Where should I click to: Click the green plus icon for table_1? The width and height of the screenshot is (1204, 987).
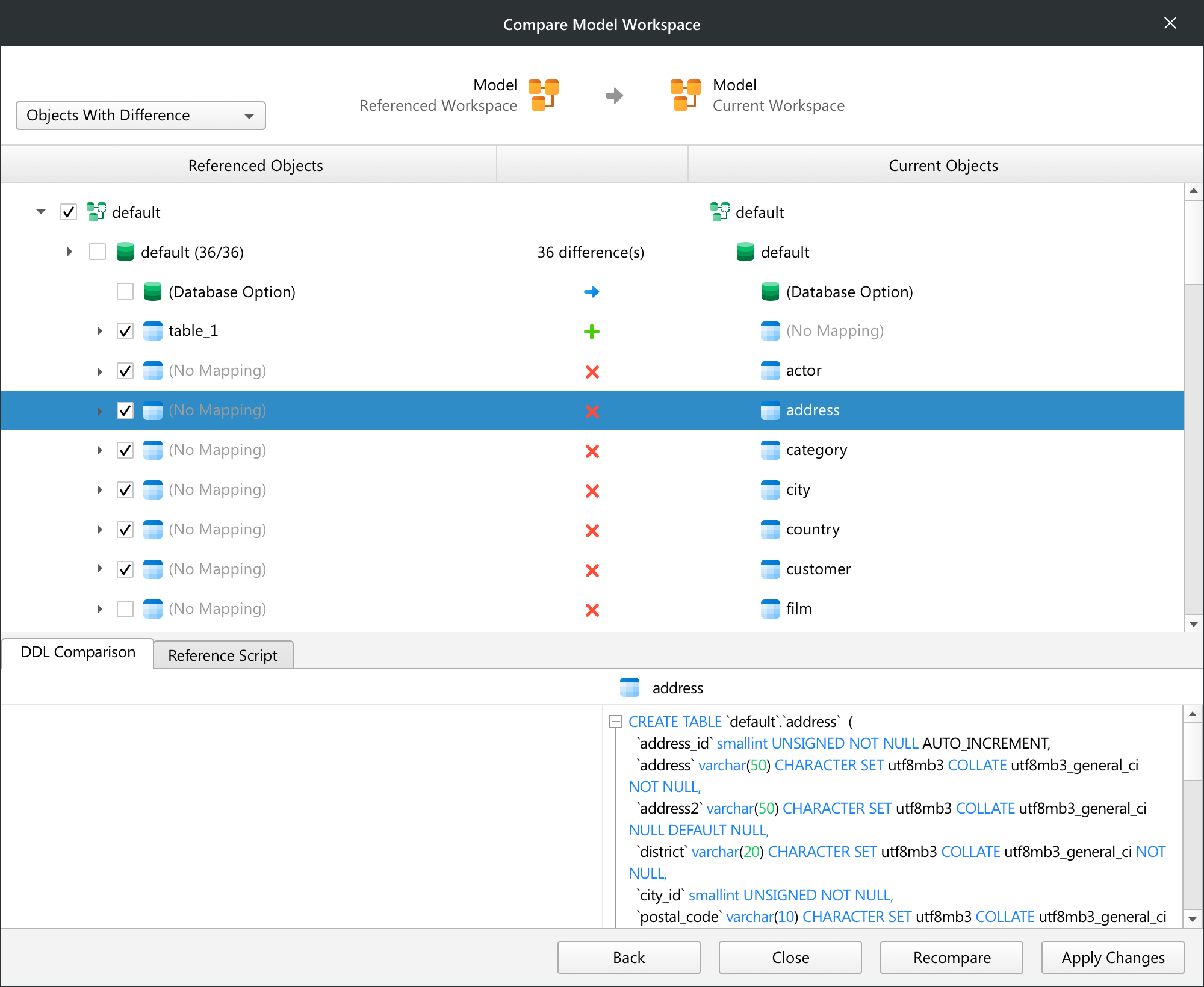[592, 332]
